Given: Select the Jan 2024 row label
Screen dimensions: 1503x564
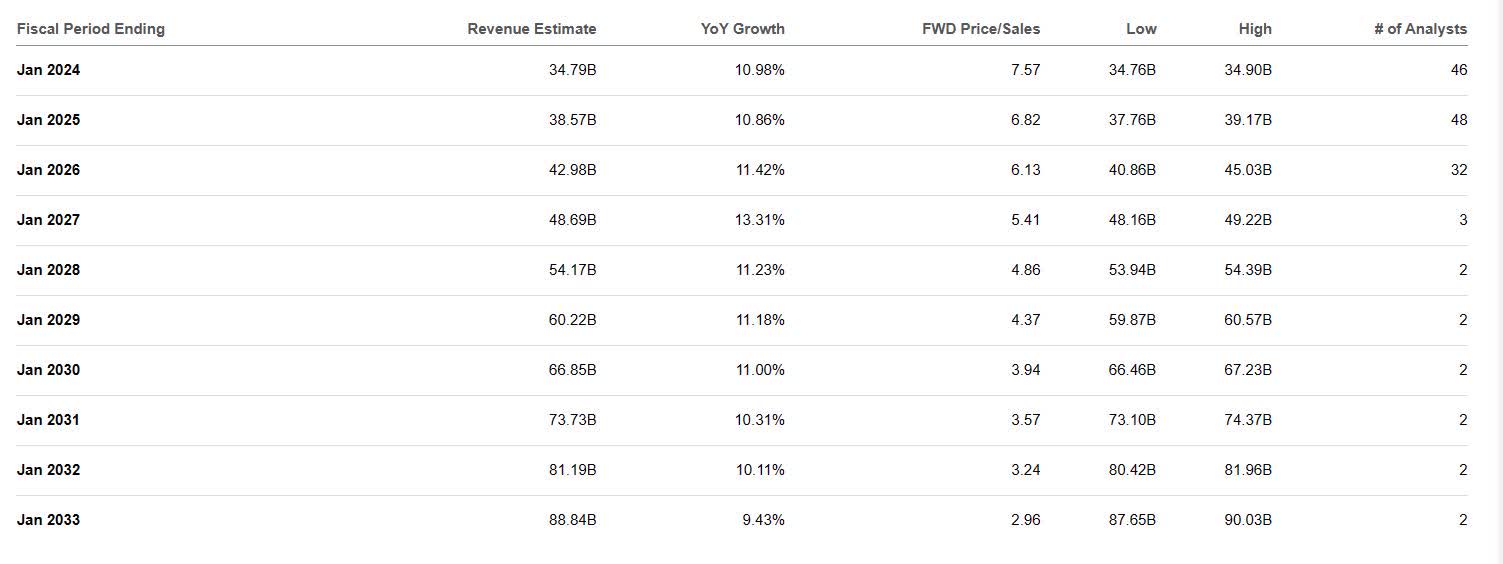Looking at the screenshot, I should 48,70.
